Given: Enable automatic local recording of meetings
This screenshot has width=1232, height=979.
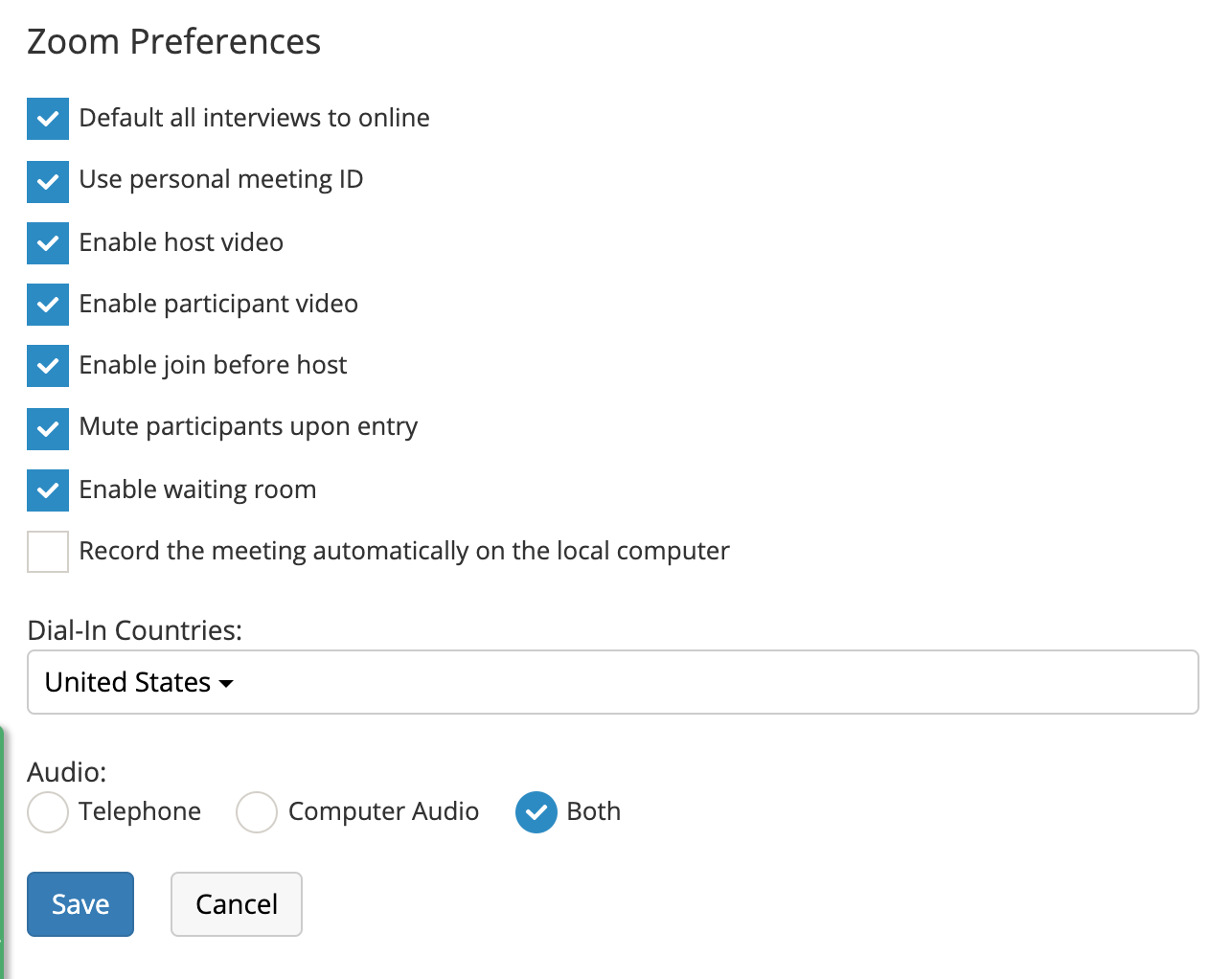Looking at the screenshot, I should (x=47, y=551).
